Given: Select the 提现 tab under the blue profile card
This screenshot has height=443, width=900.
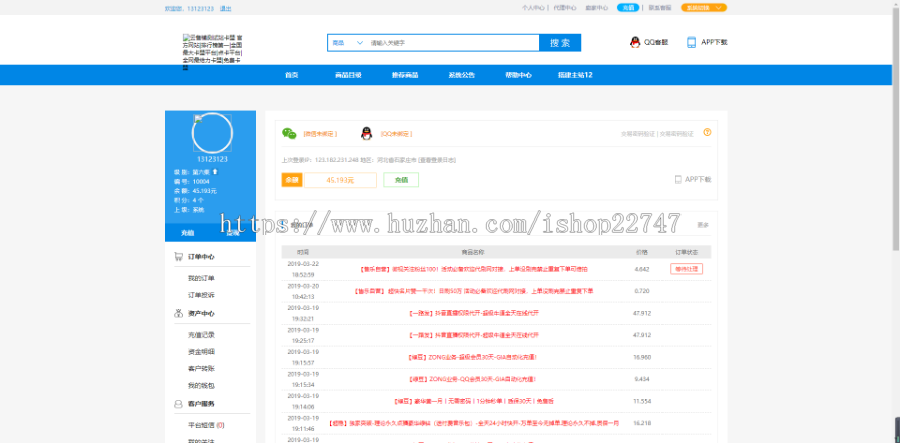Looking at the screenshot, I should point(232,233).
